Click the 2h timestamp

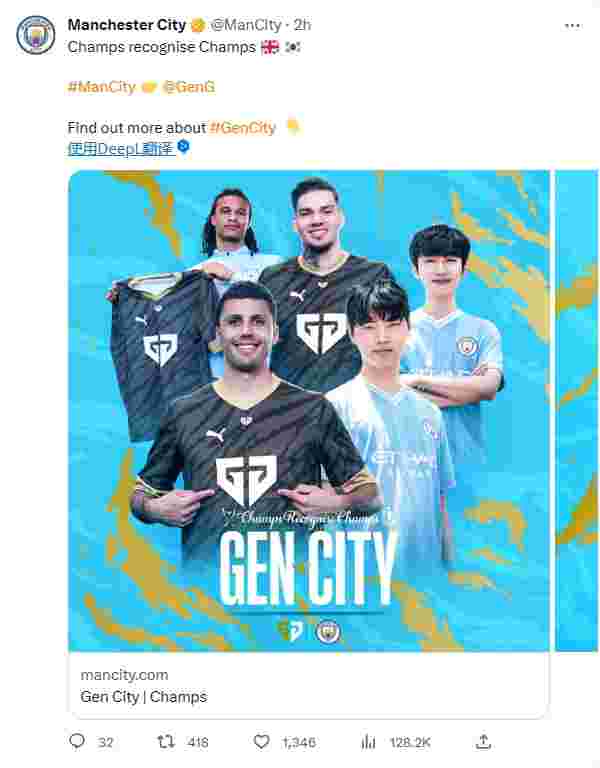pos(302,25)
